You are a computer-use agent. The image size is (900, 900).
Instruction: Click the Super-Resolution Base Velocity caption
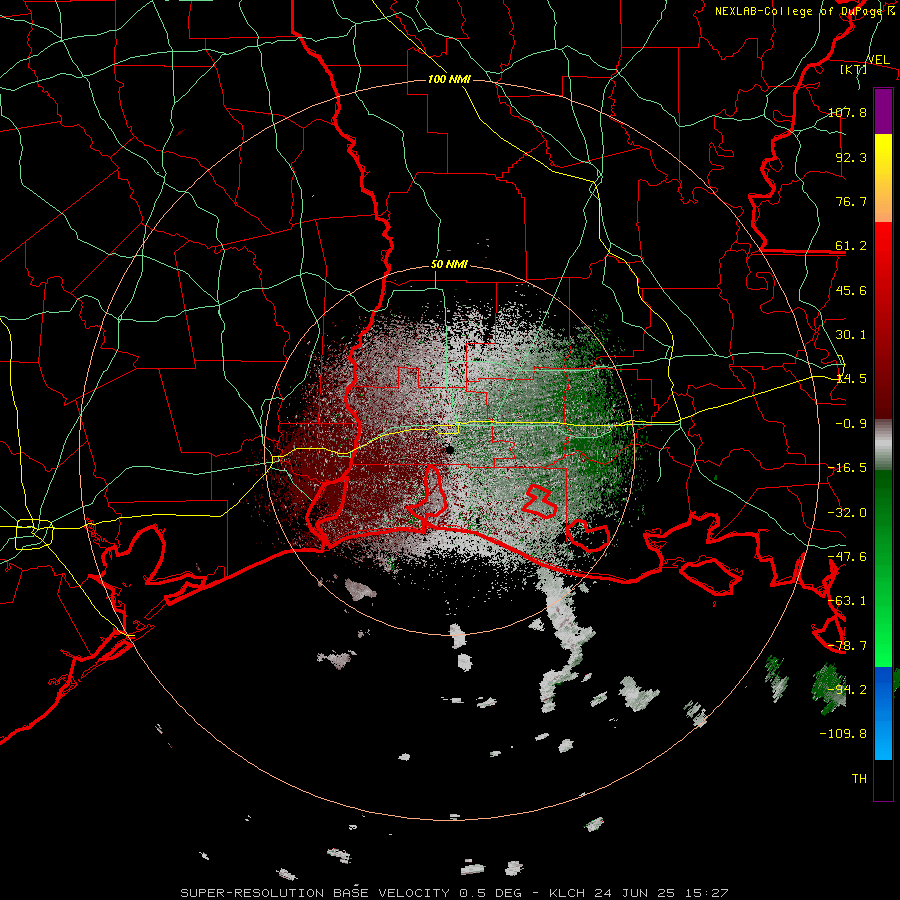(455, 893)
